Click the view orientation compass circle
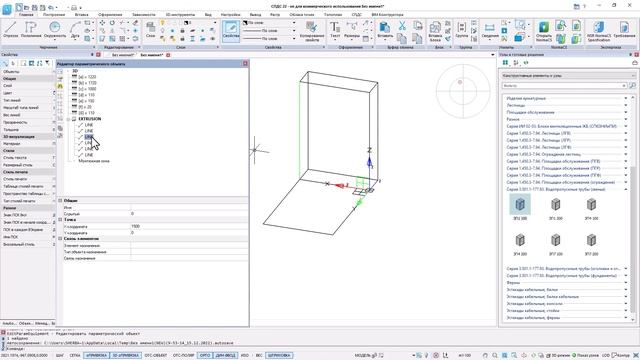 pyautogui.click(x=463, y=91)
